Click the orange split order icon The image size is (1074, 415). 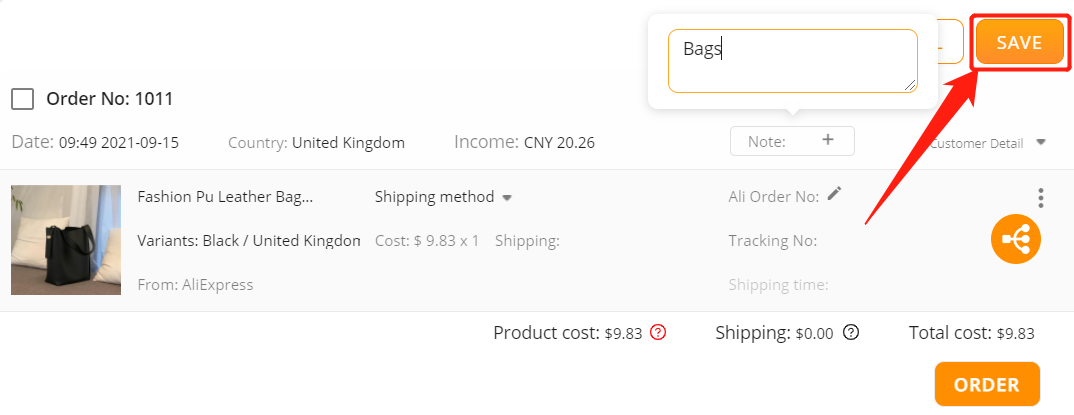(1016, 239)
